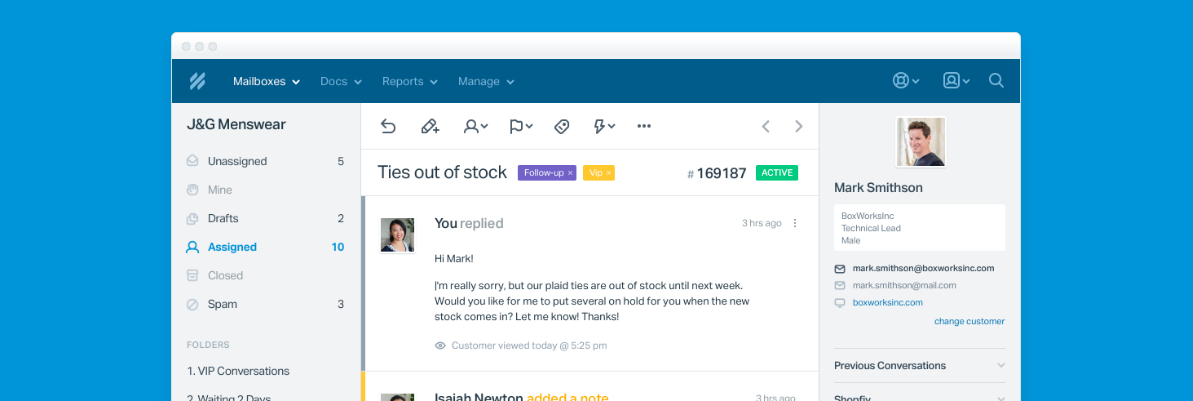Screen dimensions: 1193x401
Task: Click the change customer link
Action: pyautogui.click(x=969, y=321)
